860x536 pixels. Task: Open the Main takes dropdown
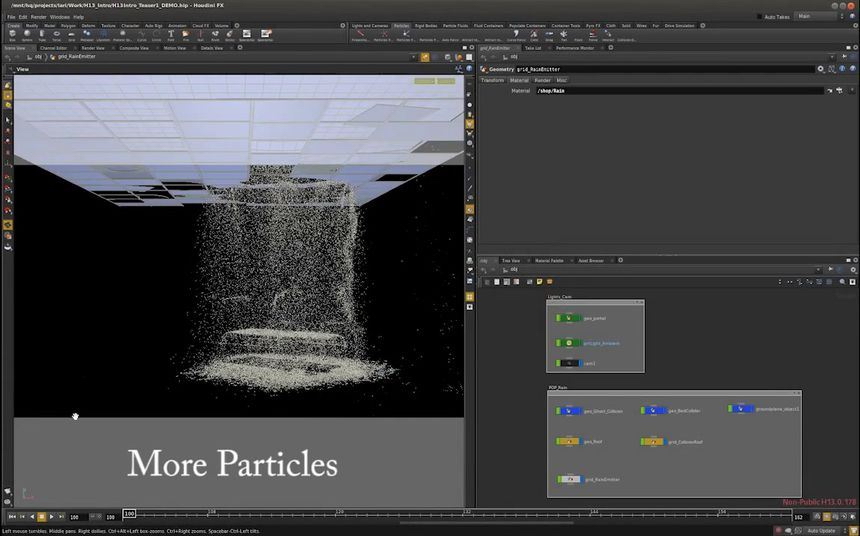point(815,16)
